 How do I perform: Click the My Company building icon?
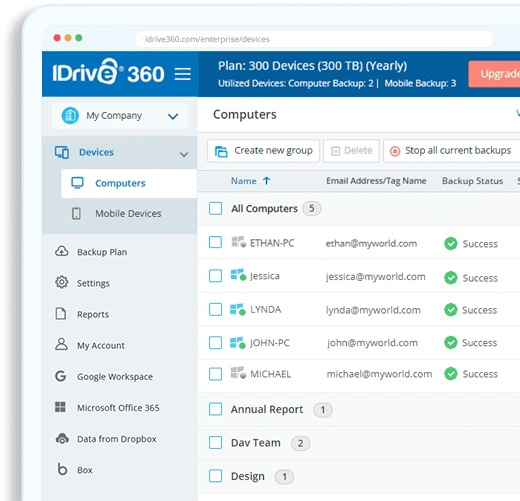tap(70, 115)
